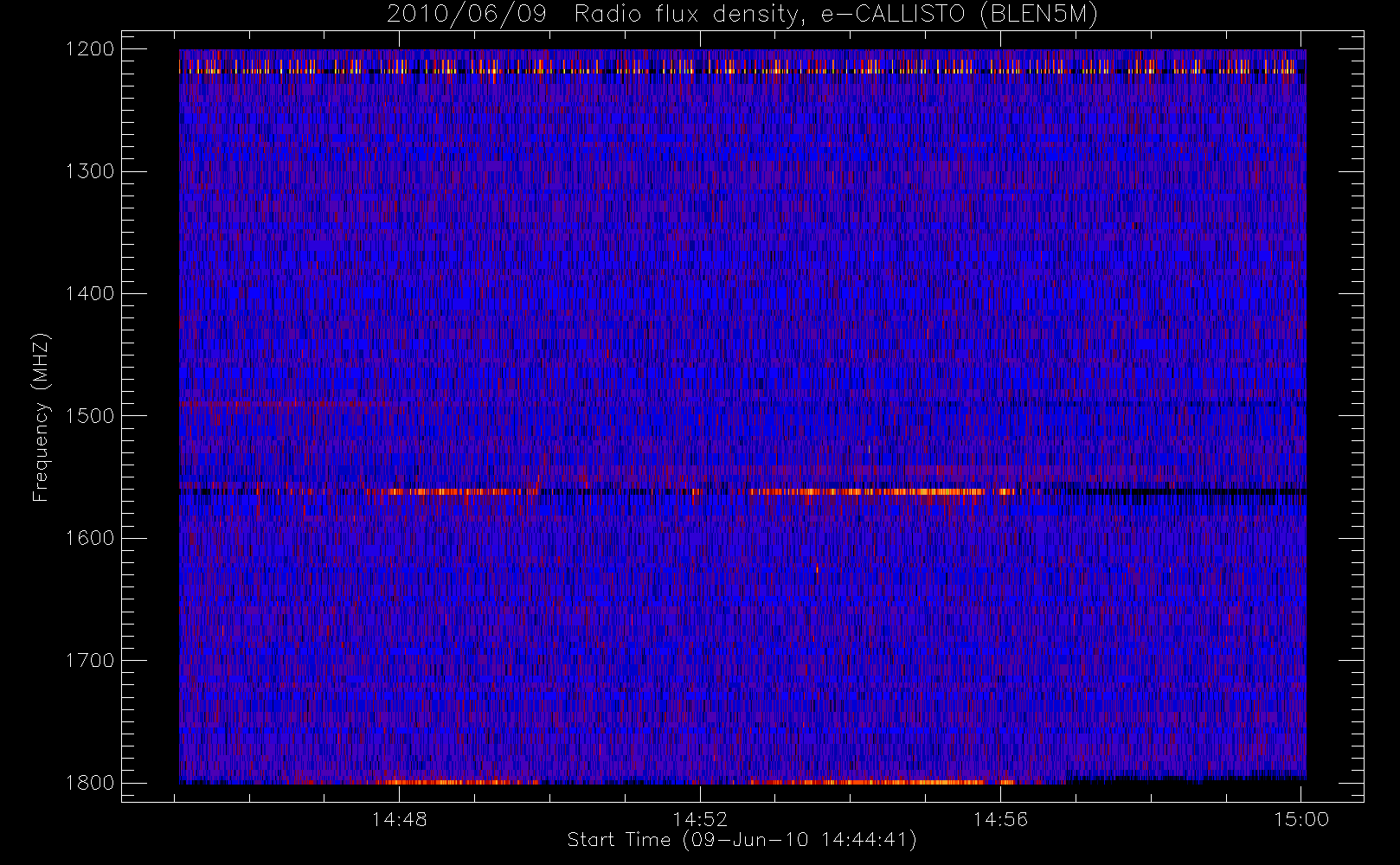Click the 14:48 time axis label

click(399, 819)
